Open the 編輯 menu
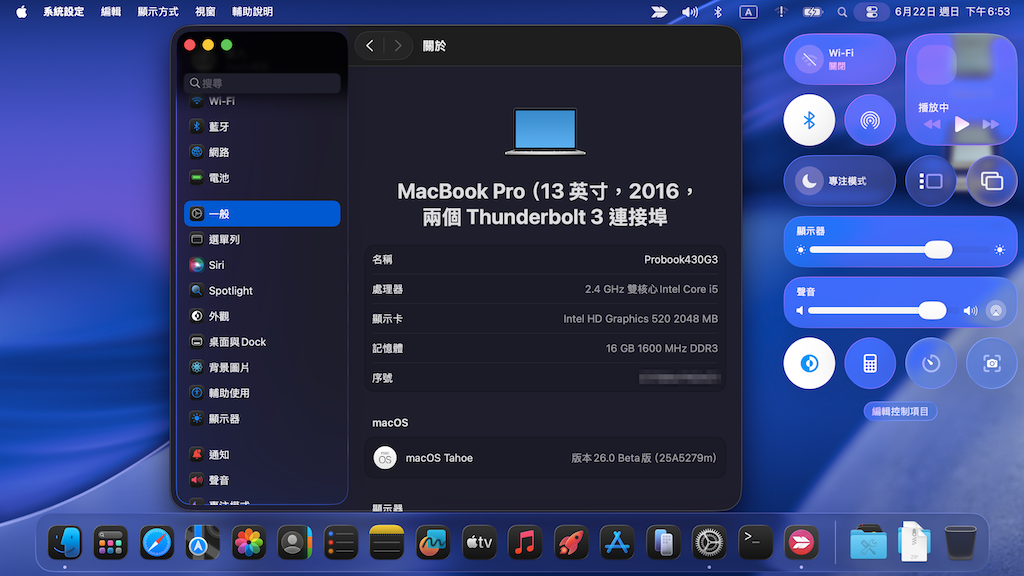This screenshot has height=576, width=1024. 110,12
